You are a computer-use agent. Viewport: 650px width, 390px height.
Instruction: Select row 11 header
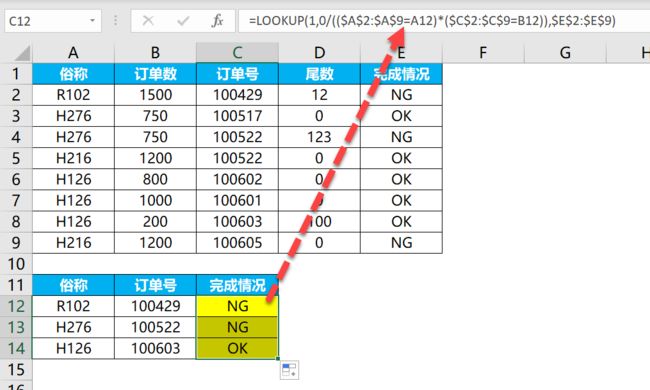16,285
